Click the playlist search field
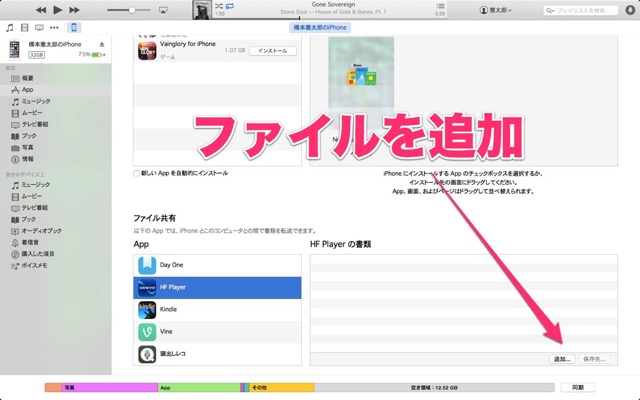The width and height of the screenshot is (640, 400). [580, 11]
